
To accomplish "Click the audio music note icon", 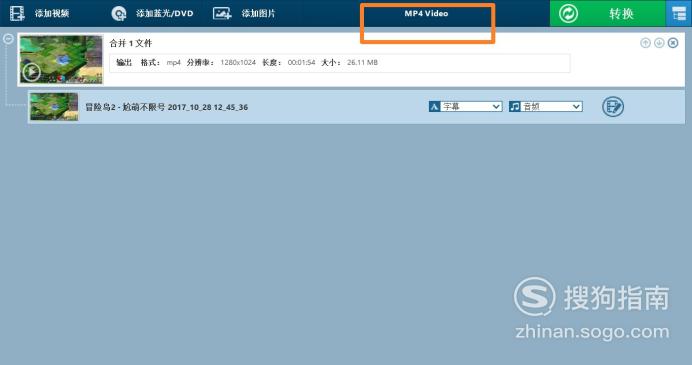I will 515,106.
